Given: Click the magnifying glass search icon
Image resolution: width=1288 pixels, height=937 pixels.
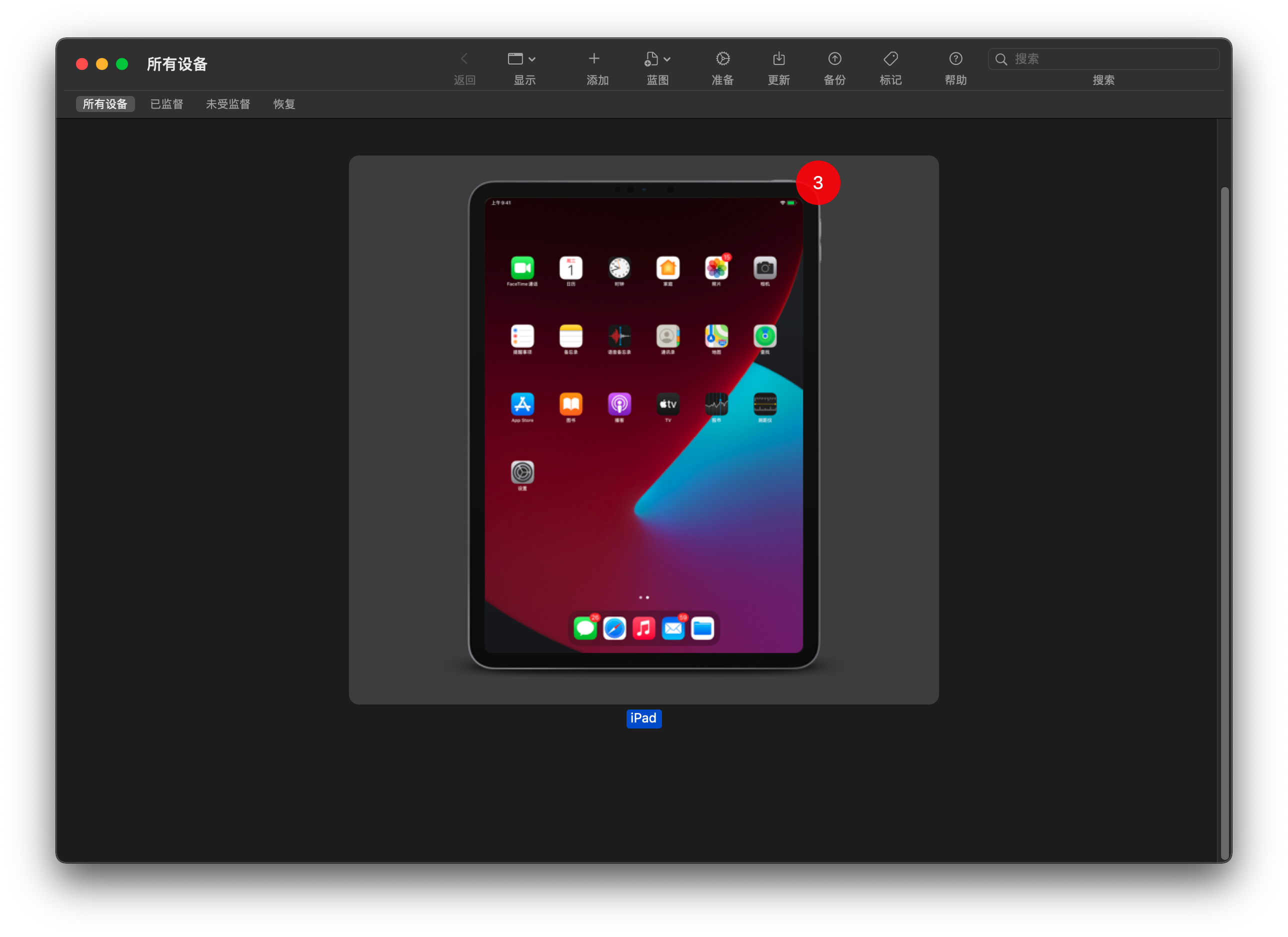Looking at the screenshot, I should click(1001, 59).
